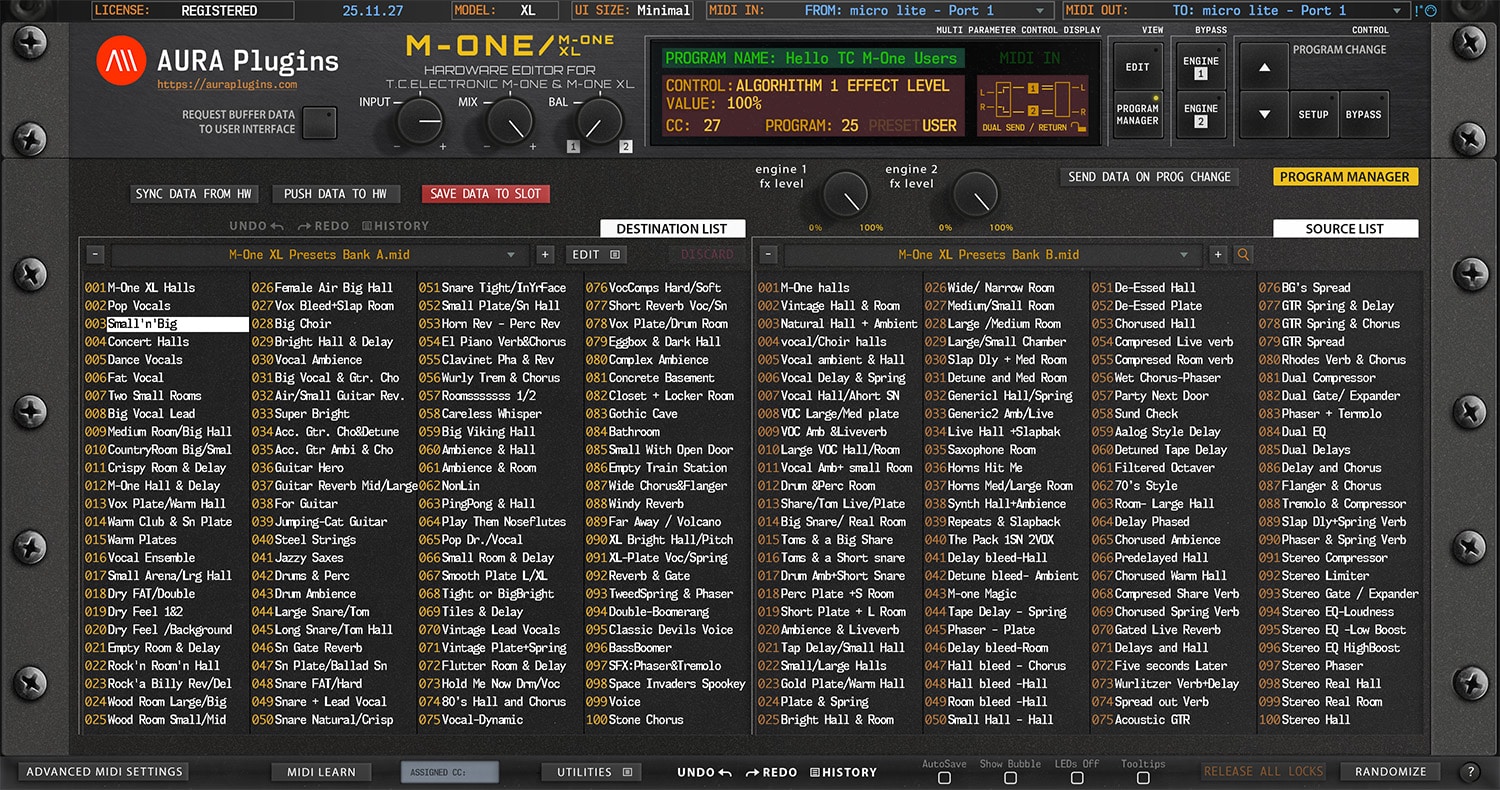Screen dimensions: 1500x790
Task: Tick the Tooltips checkbox
Action: pos(1142,778)
